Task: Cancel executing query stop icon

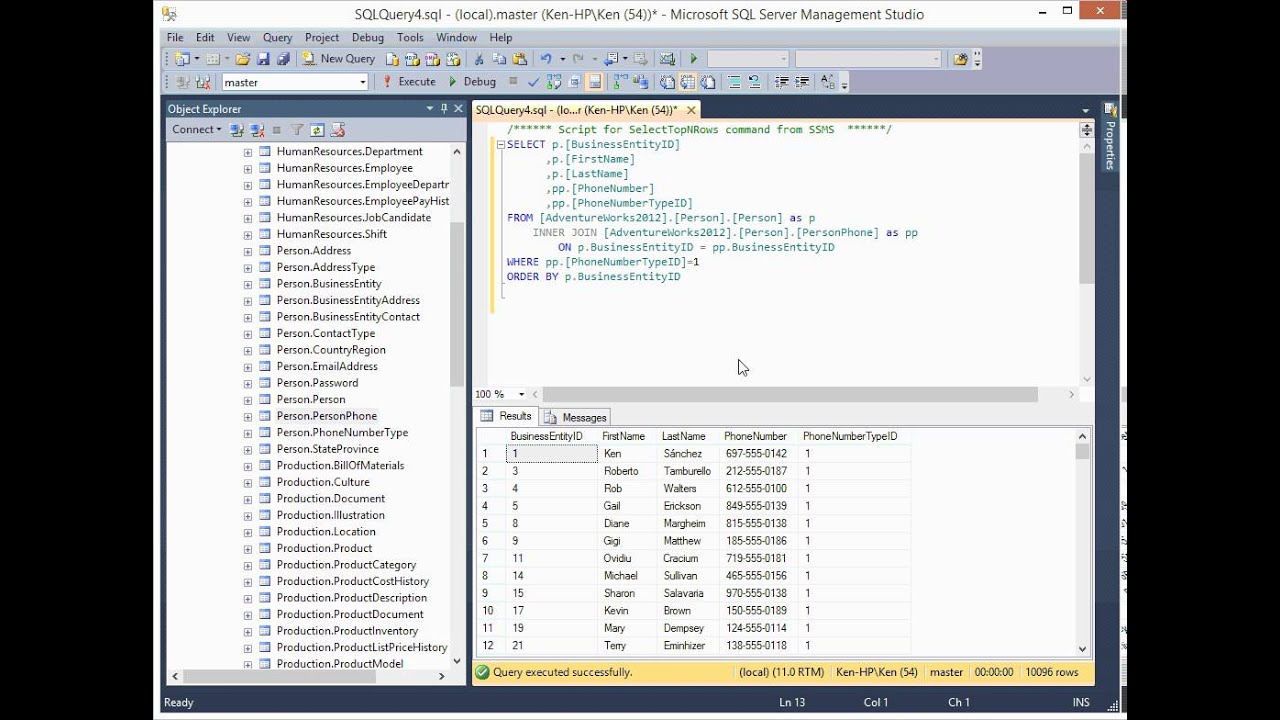Action: [x=513, y=82]
